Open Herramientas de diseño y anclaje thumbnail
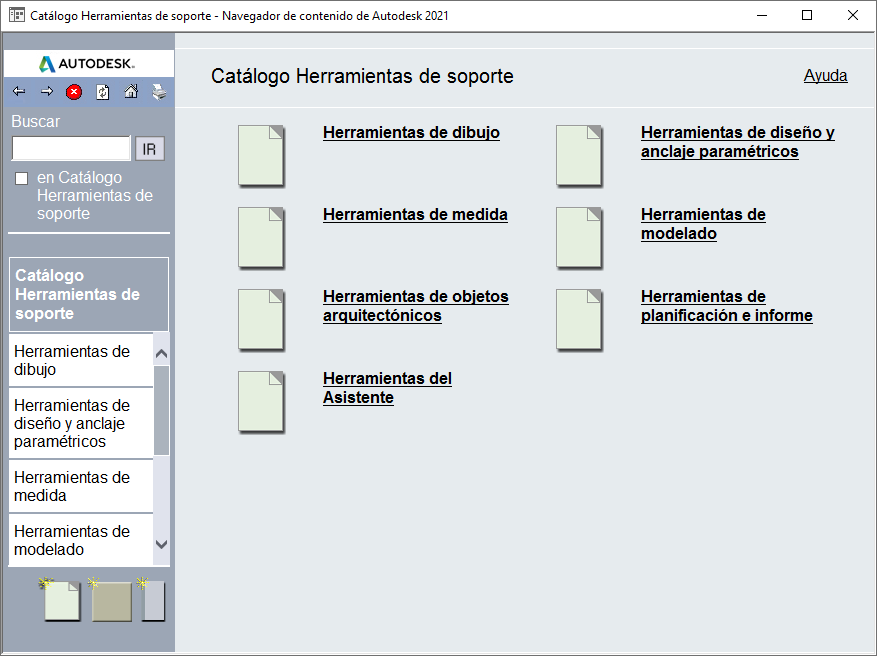This screenshot has height=656, width=877. tap(579, 156)
